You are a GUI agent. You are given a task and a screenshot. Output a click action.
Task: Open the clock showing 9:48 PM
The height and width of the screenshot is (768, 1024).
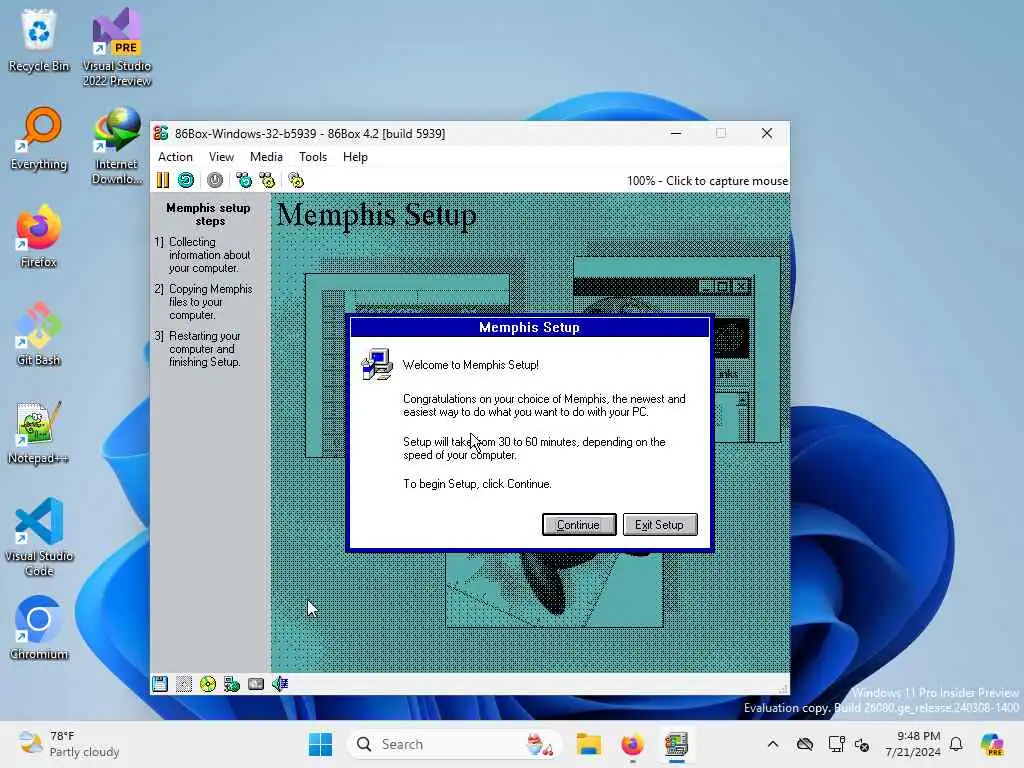913,744
